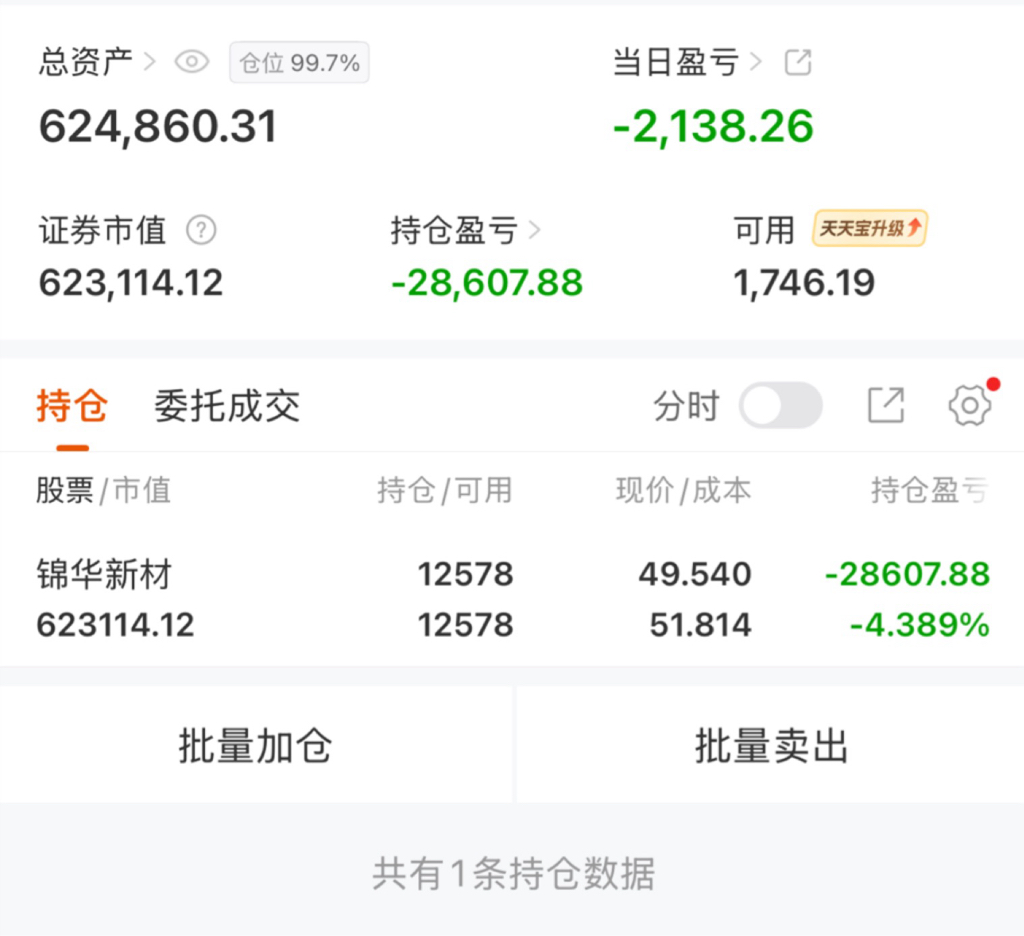Open the holdings settings gear icon
Viewport: 1024px width, 936px height.
click(968, 406)
